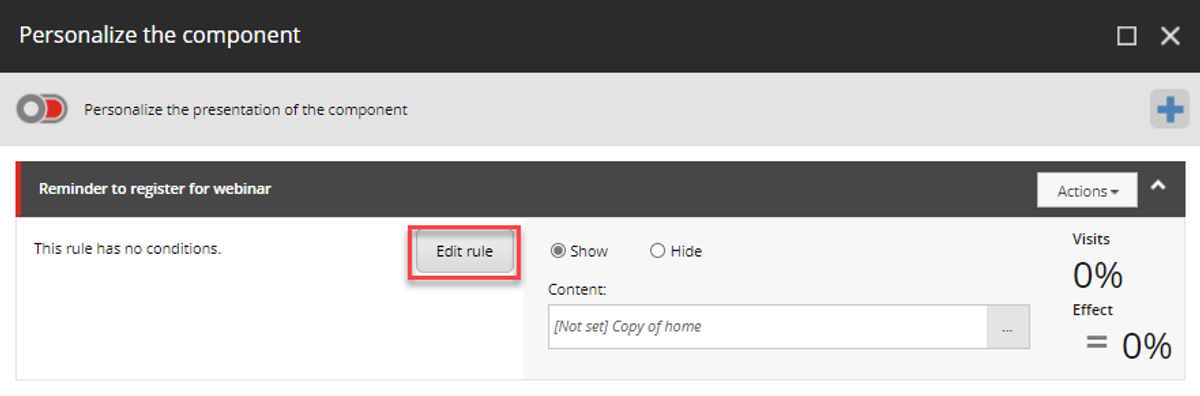Click the Content field showing Copy of home

pyautogui.click(x=768, y=327)
